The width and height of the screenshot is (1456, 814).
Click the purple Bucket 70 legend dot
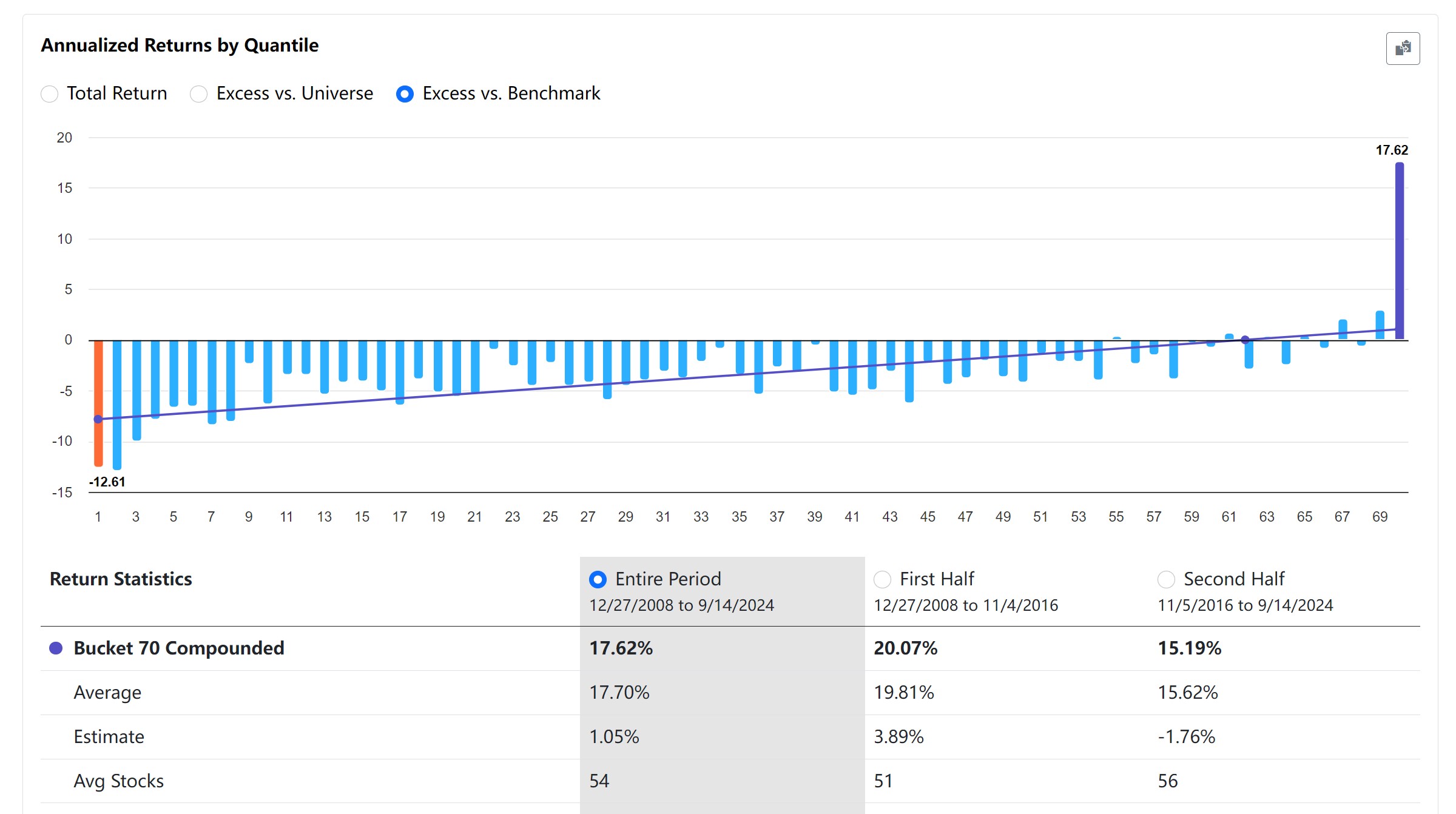coord(56,648)
